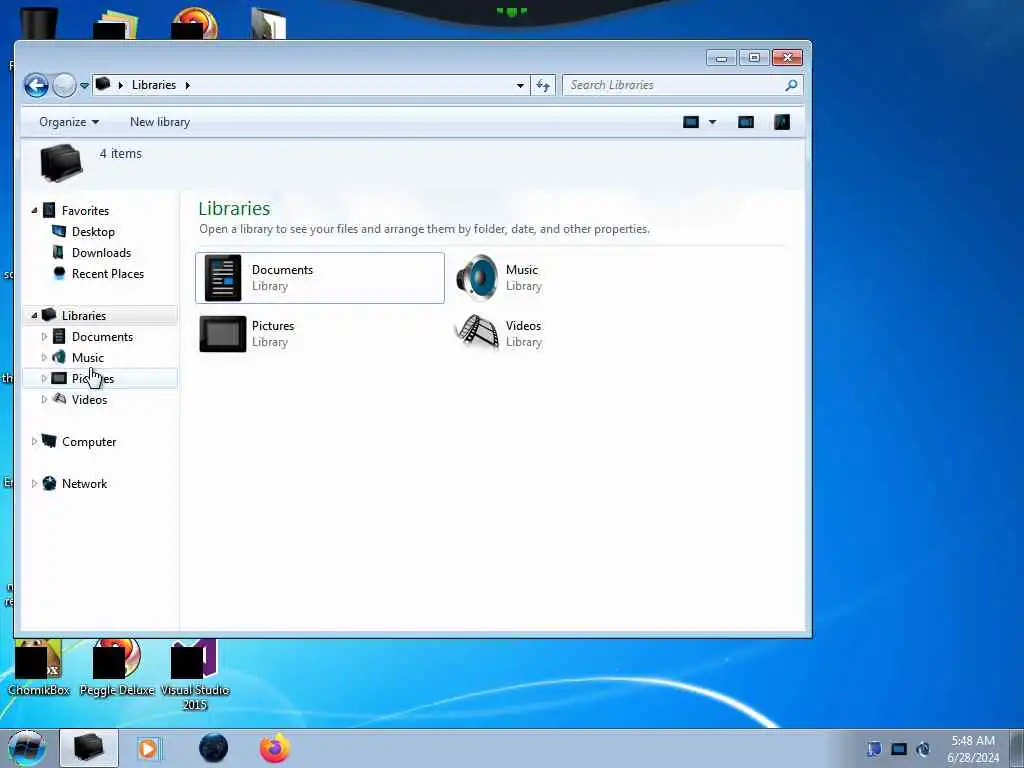
Task: Open the address bar history dropdown
Action: point(520,86)
